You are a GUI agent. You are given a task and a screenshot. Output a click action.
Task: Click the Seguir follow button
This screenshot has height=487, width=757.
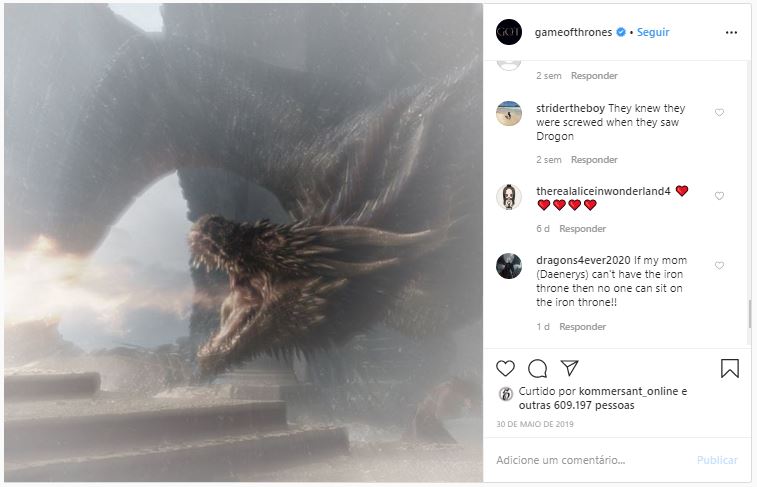click(653, 32)
